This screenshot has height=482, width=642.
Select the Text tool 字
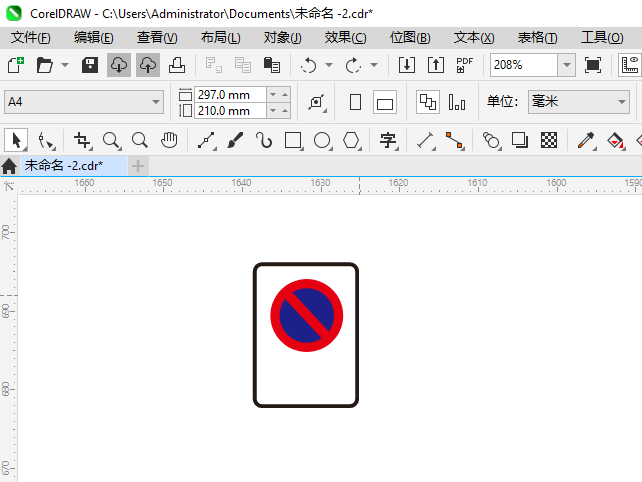tap(388, 140)
